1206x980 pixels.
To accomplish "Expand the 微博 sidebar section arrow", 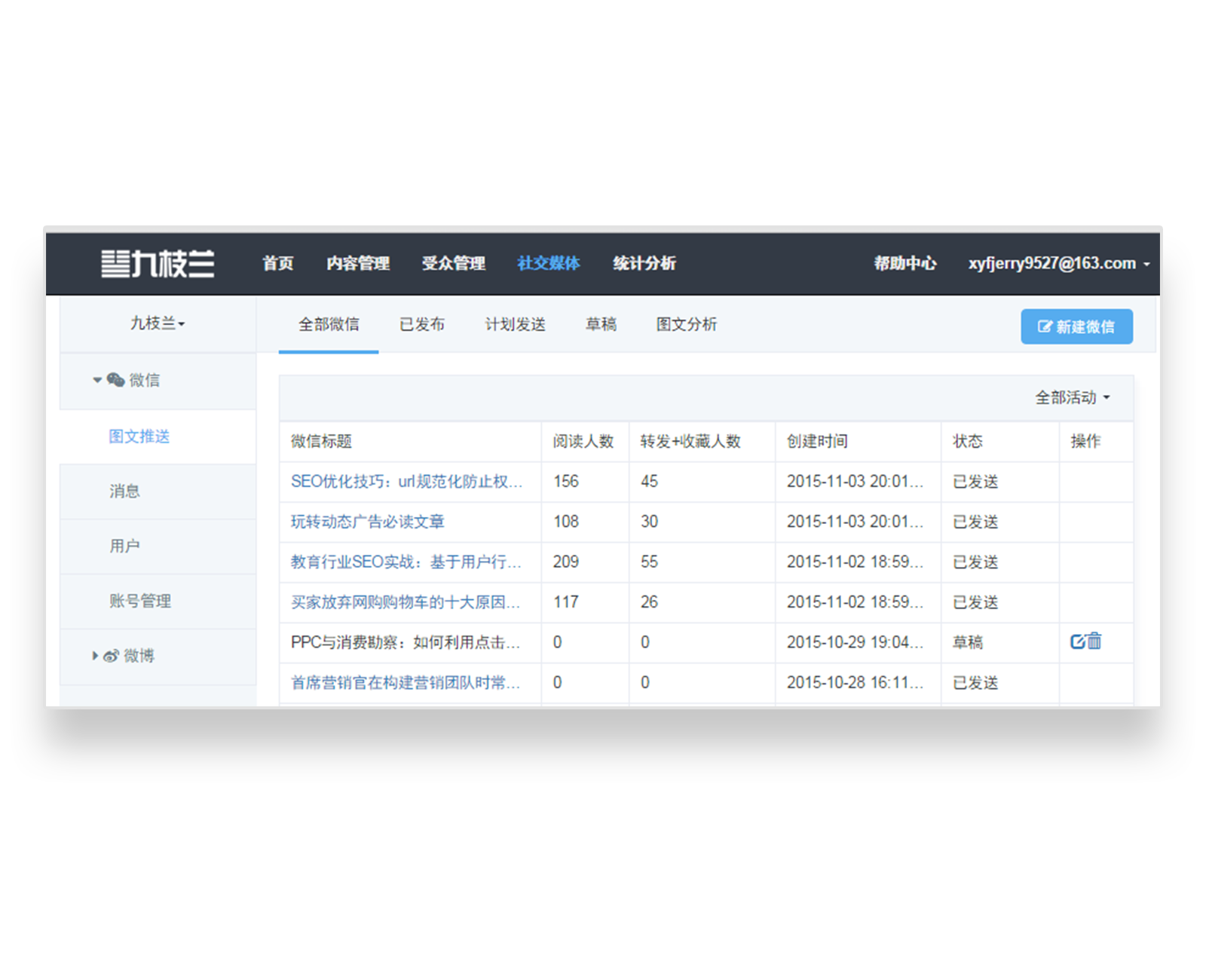I will pyautogui.click(x=95, y=656).
